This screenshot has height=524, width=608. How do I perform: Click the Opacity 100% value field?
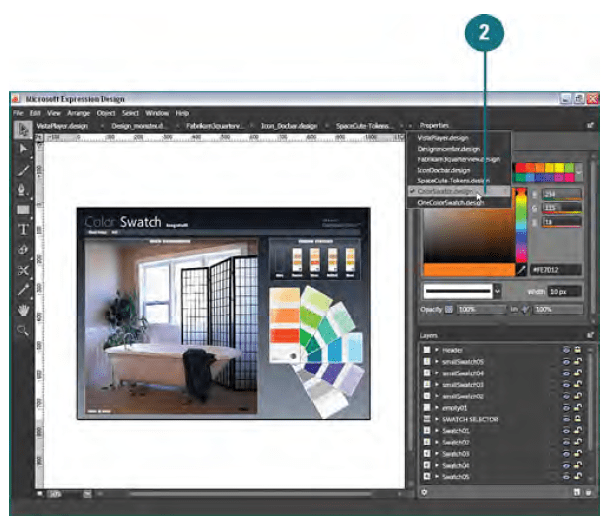(x=481, y=309)
